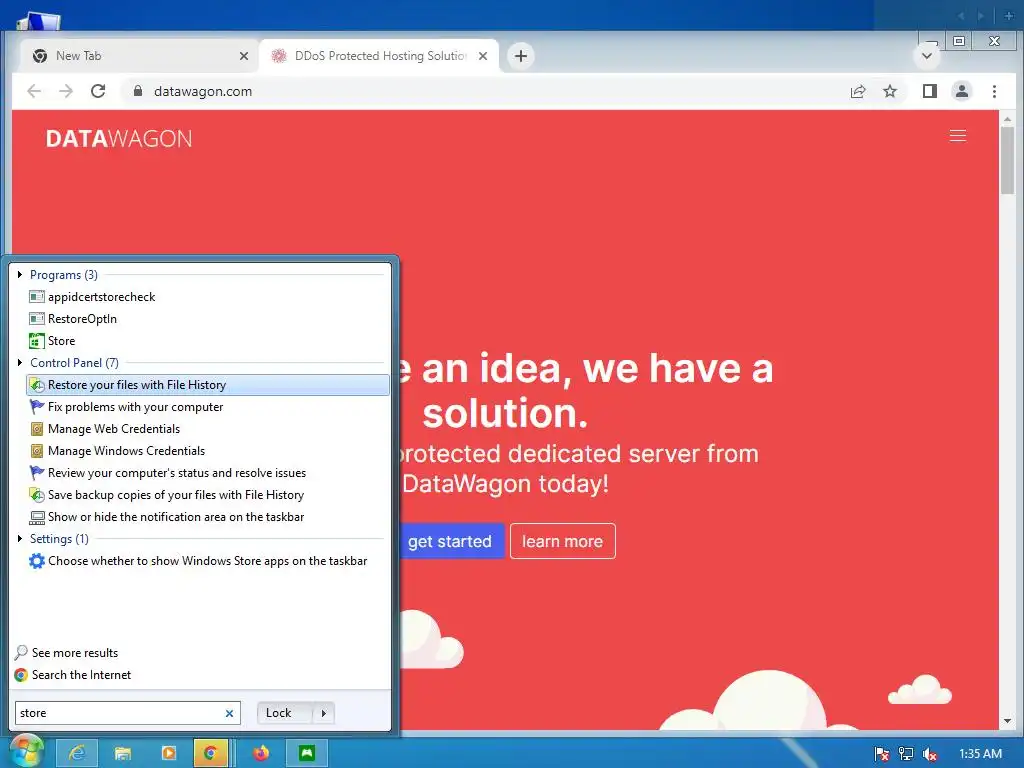The image size is (1024, 768).
Task: Clear the search box with the X
Action: pyautogui.click(x=229, y=713)
